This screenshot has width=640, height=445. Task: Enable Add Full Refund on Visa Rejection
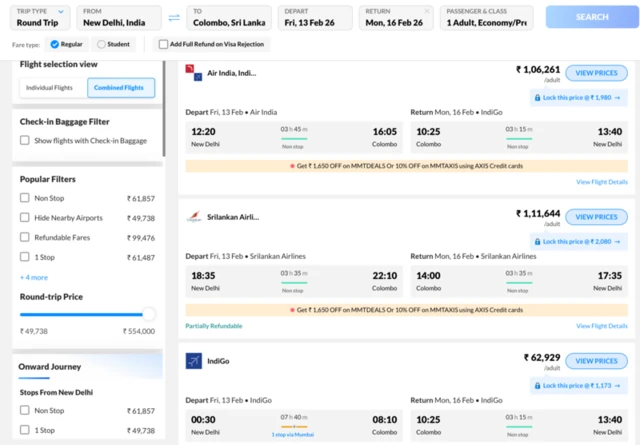click(x=164, y=45)
